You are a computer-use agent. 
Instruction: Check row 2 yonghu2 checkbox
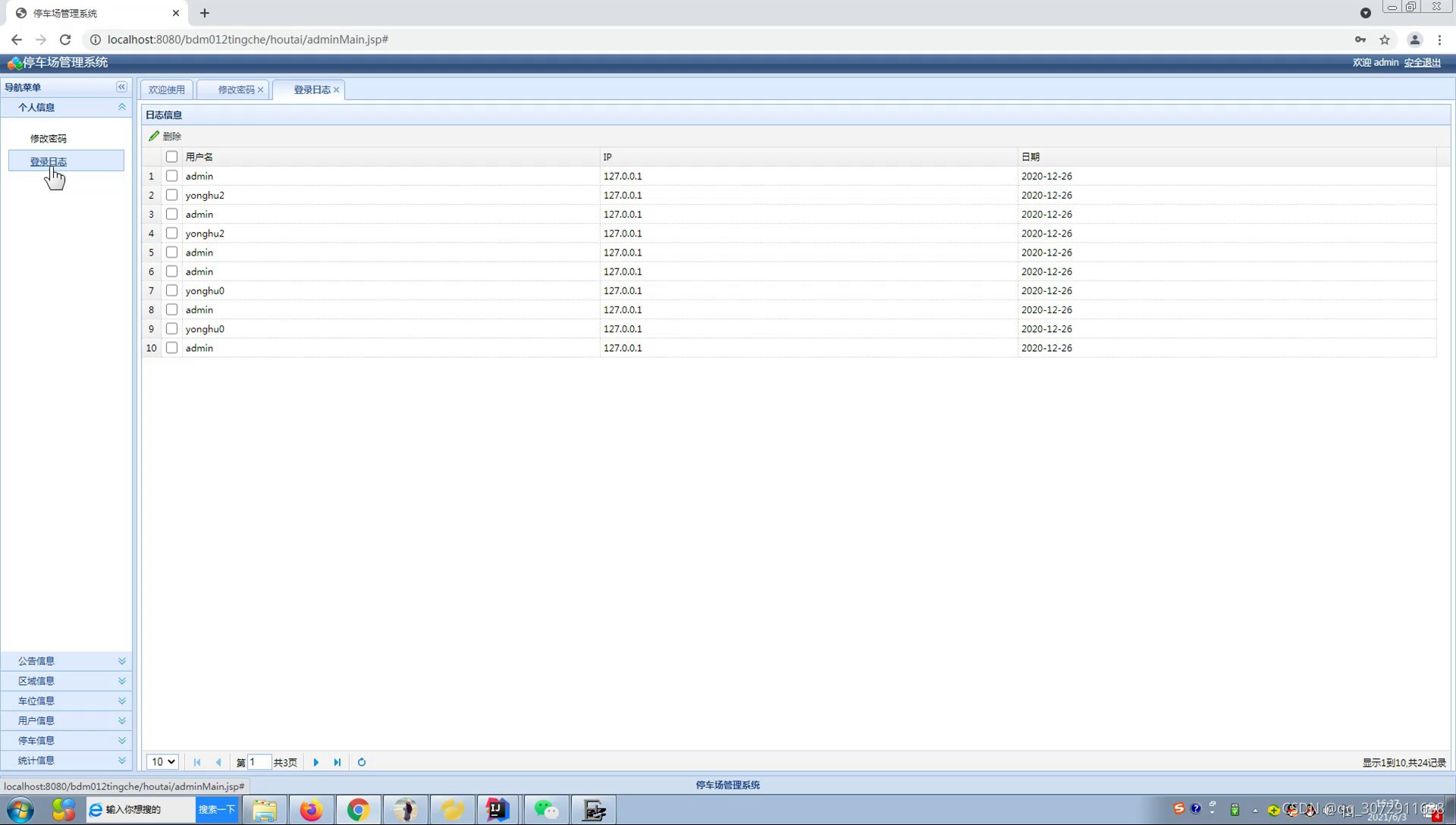[172, 195]
